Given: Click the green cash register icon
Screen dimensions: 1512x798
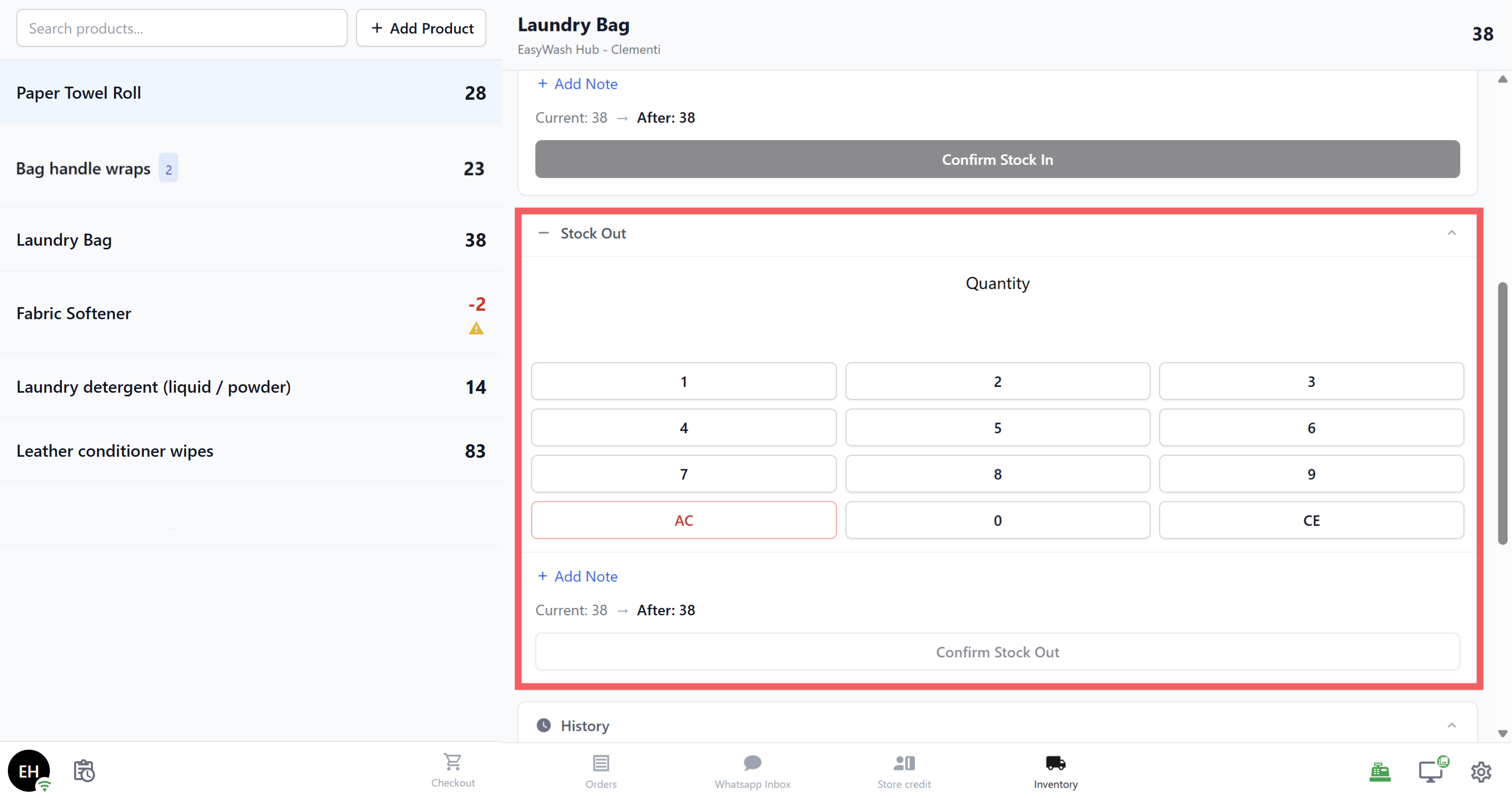Looking at the screenshot, I should (x=1379, y=772).
